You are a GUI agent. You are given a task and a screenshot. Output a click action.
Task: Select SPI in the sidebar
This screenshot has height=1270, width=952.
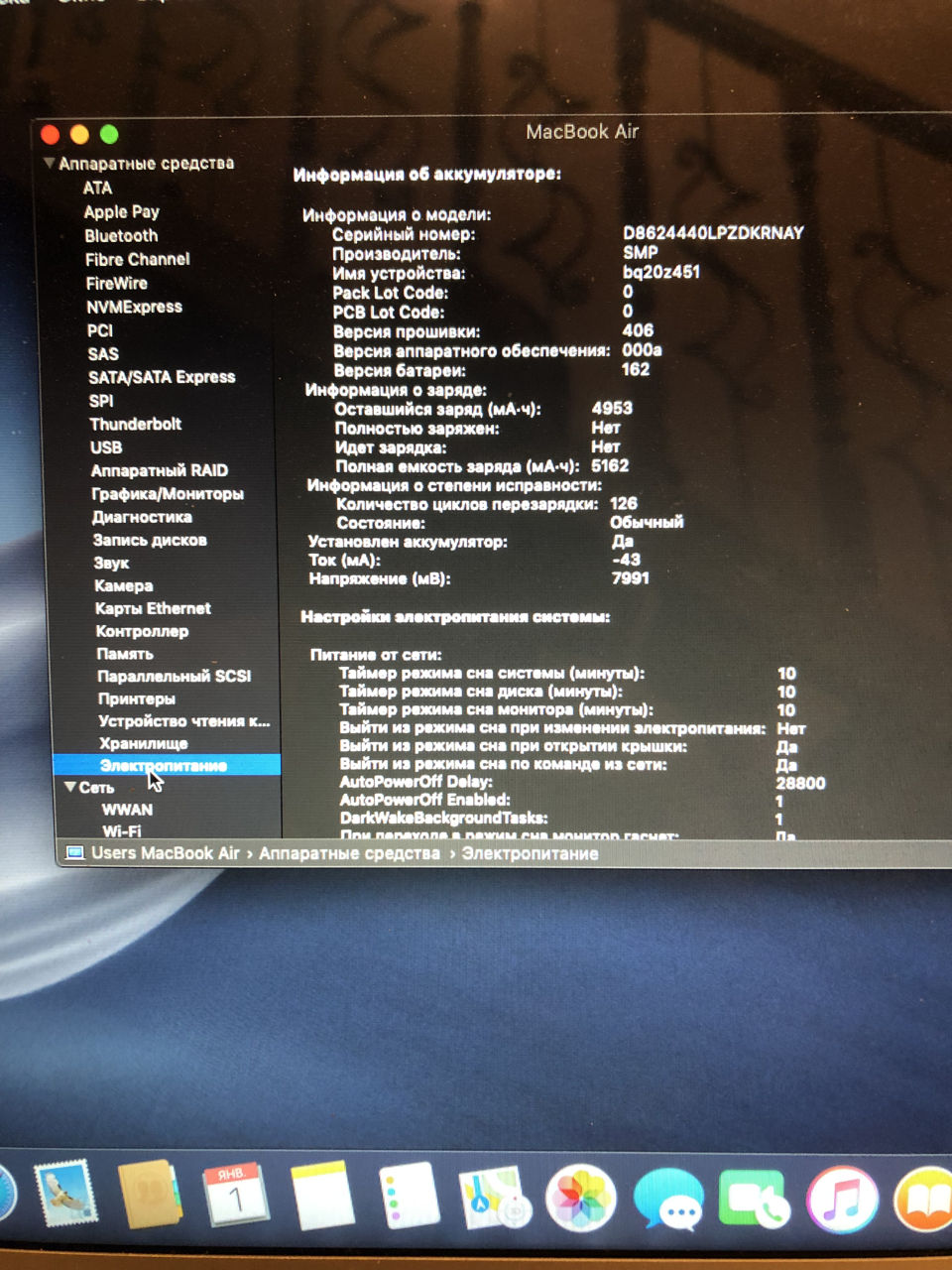click(101, 401)
